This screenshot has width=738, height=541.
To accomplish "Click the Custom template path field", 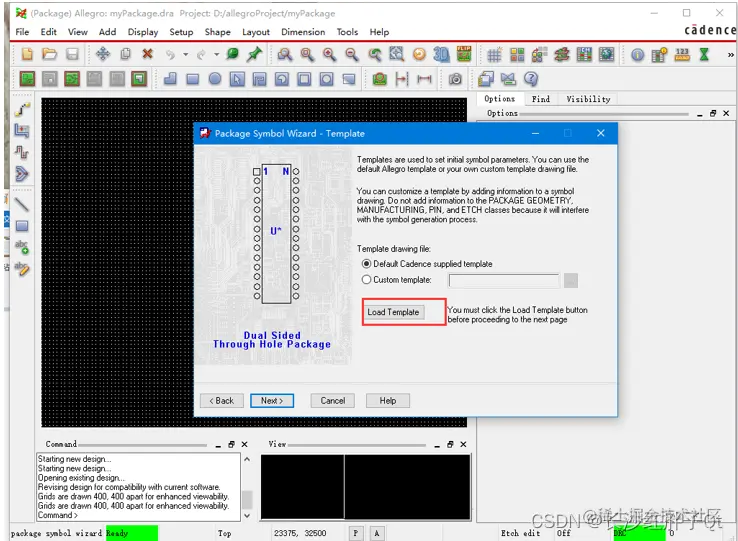I will [504, 281].
